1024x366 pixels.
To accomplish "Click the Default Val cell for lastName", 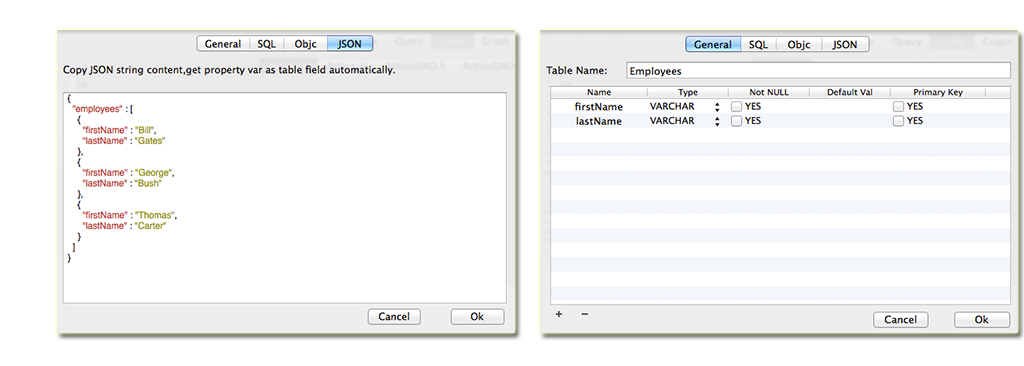I will click(x=850, y=120).
